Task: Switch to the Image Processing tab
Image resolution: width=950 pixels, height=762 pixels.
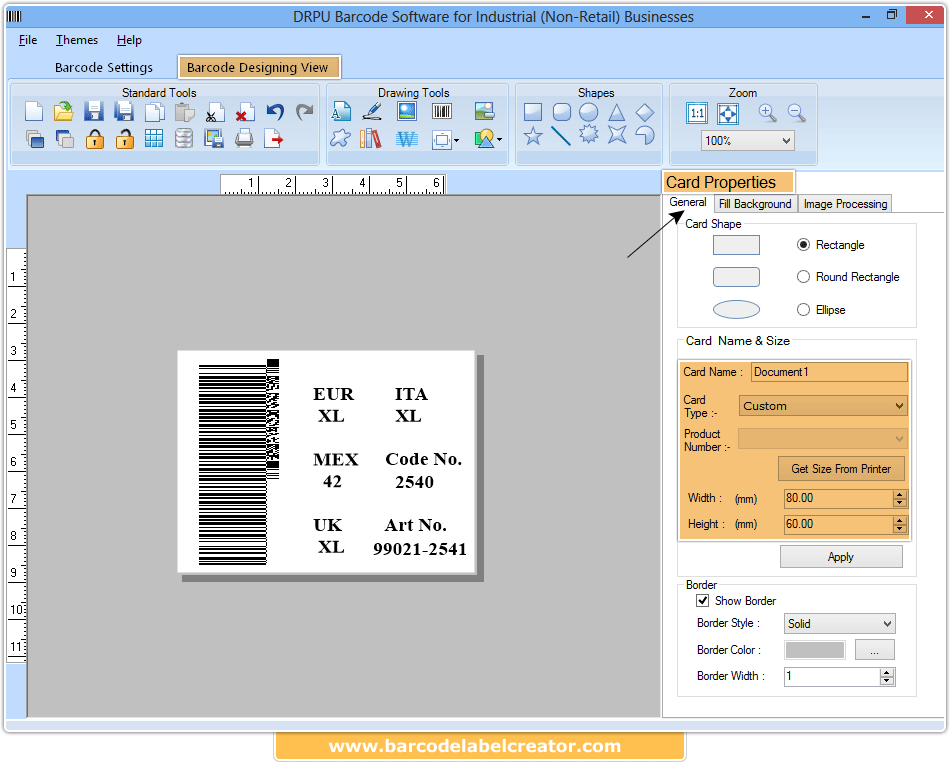Action: [x=845, y=204]
